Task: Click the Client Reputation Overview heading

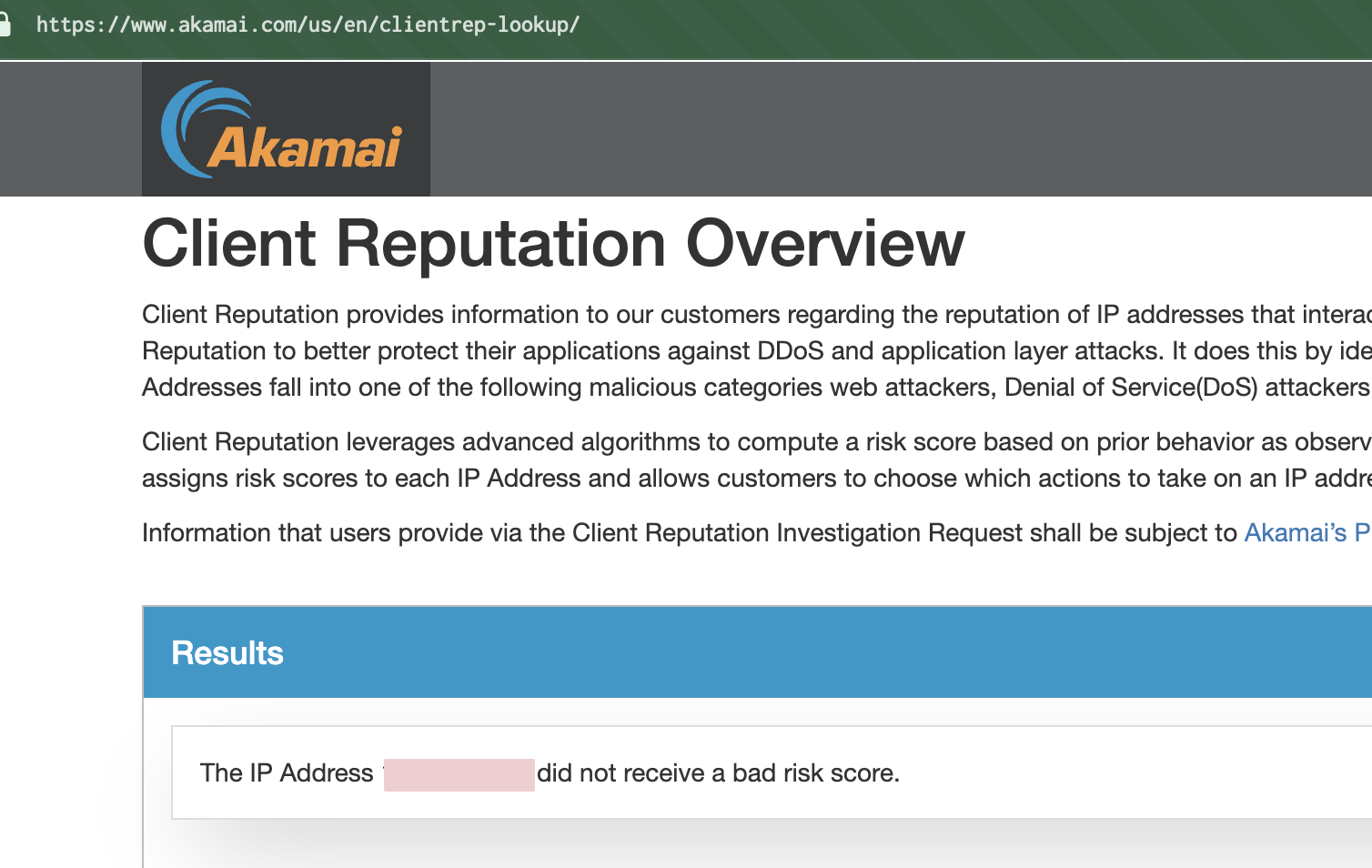Action: (553, 243)
